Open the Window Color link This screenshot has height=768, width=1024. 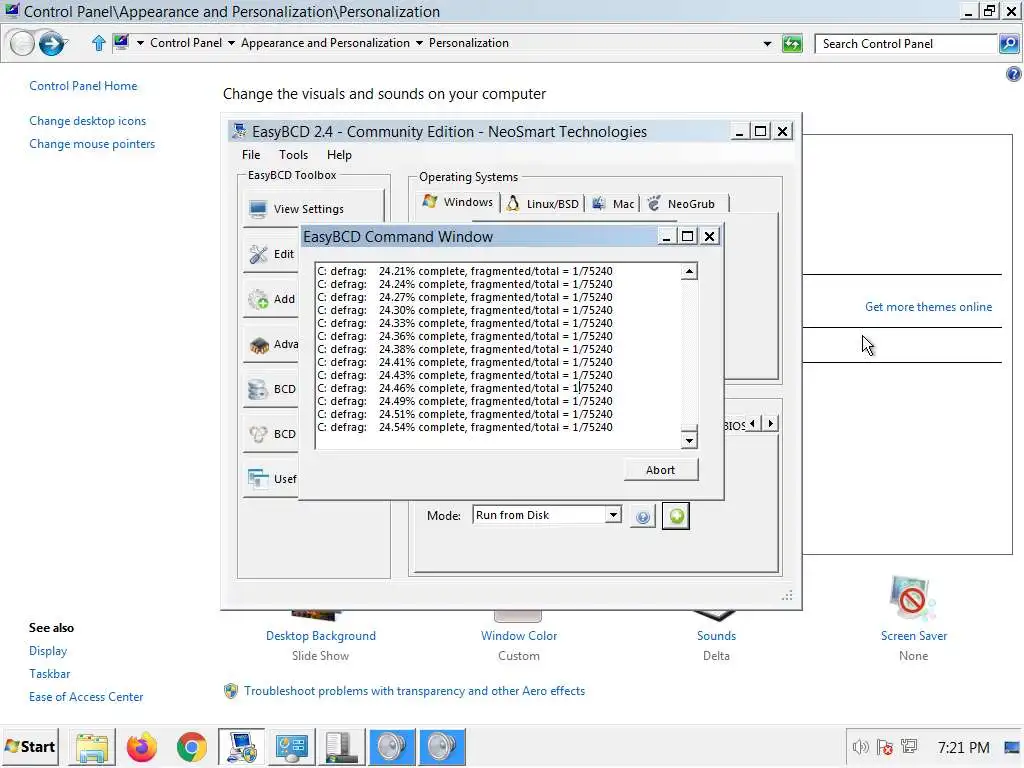tap(519, 636)
